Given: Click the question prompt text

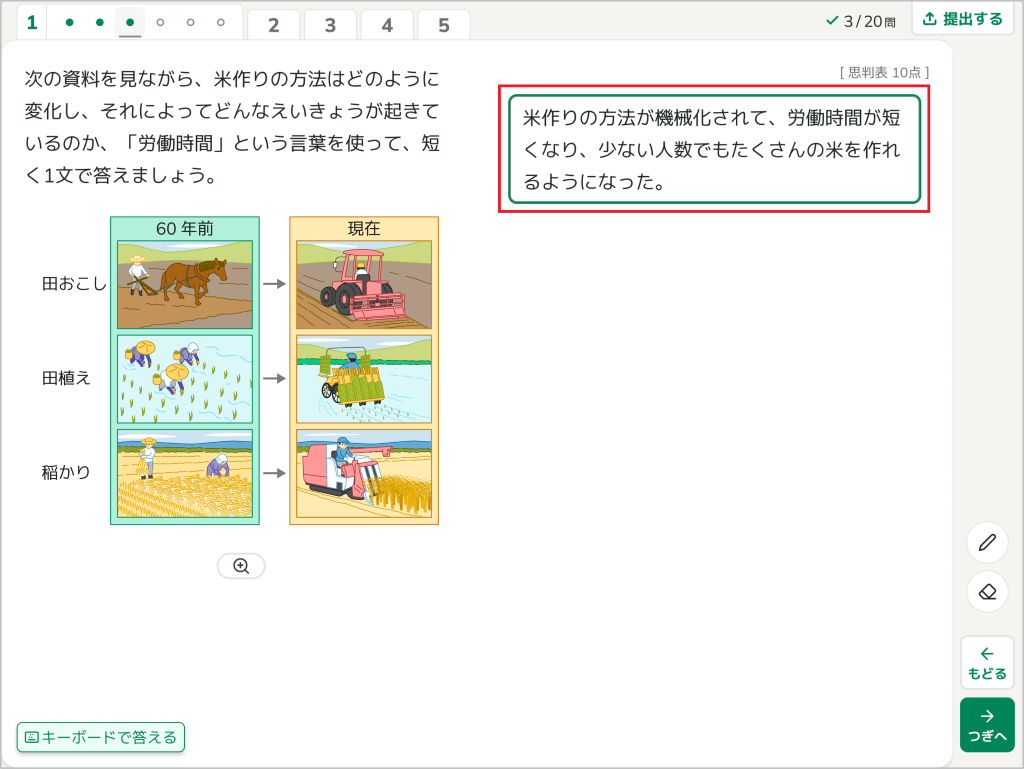Looking at the screenshot, I should (232, 127).
